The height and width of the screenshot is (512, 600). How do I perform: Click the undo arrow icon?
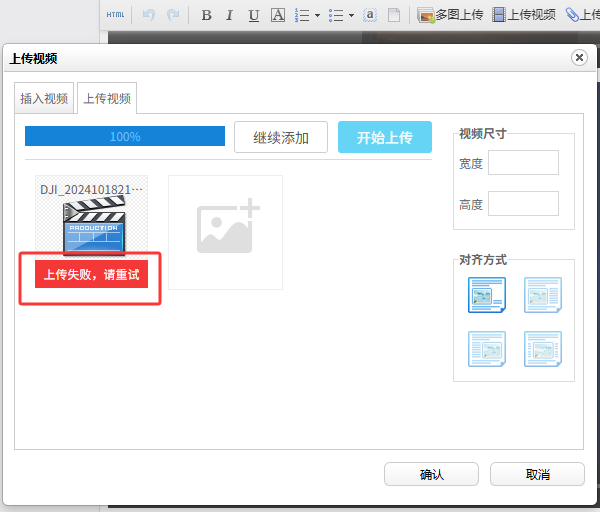click(149, 15)
